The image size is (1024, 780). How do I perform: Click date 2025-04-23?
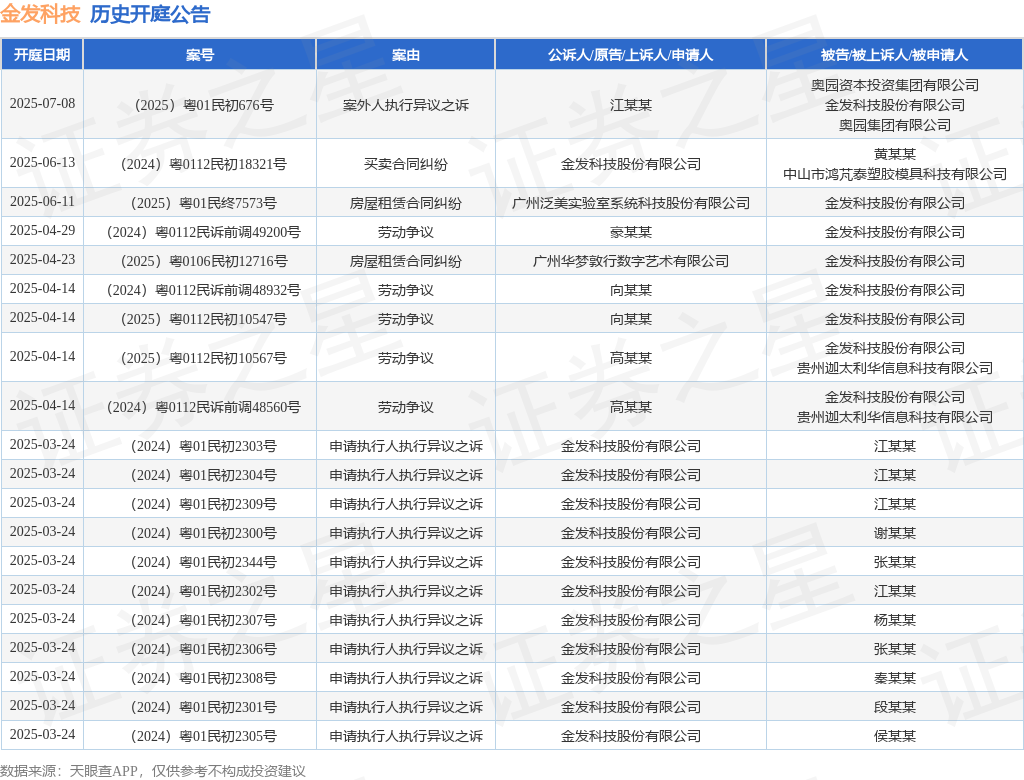[42, 259]
